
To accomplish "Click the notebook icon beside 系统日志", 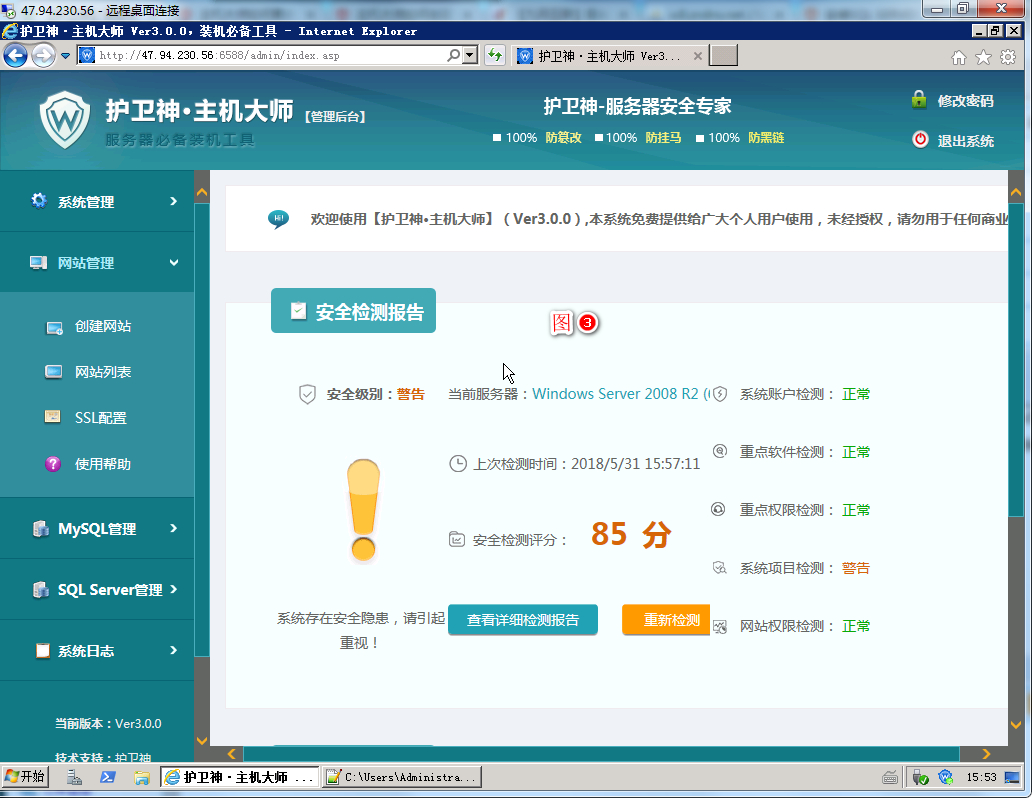I will coord(43,651).
